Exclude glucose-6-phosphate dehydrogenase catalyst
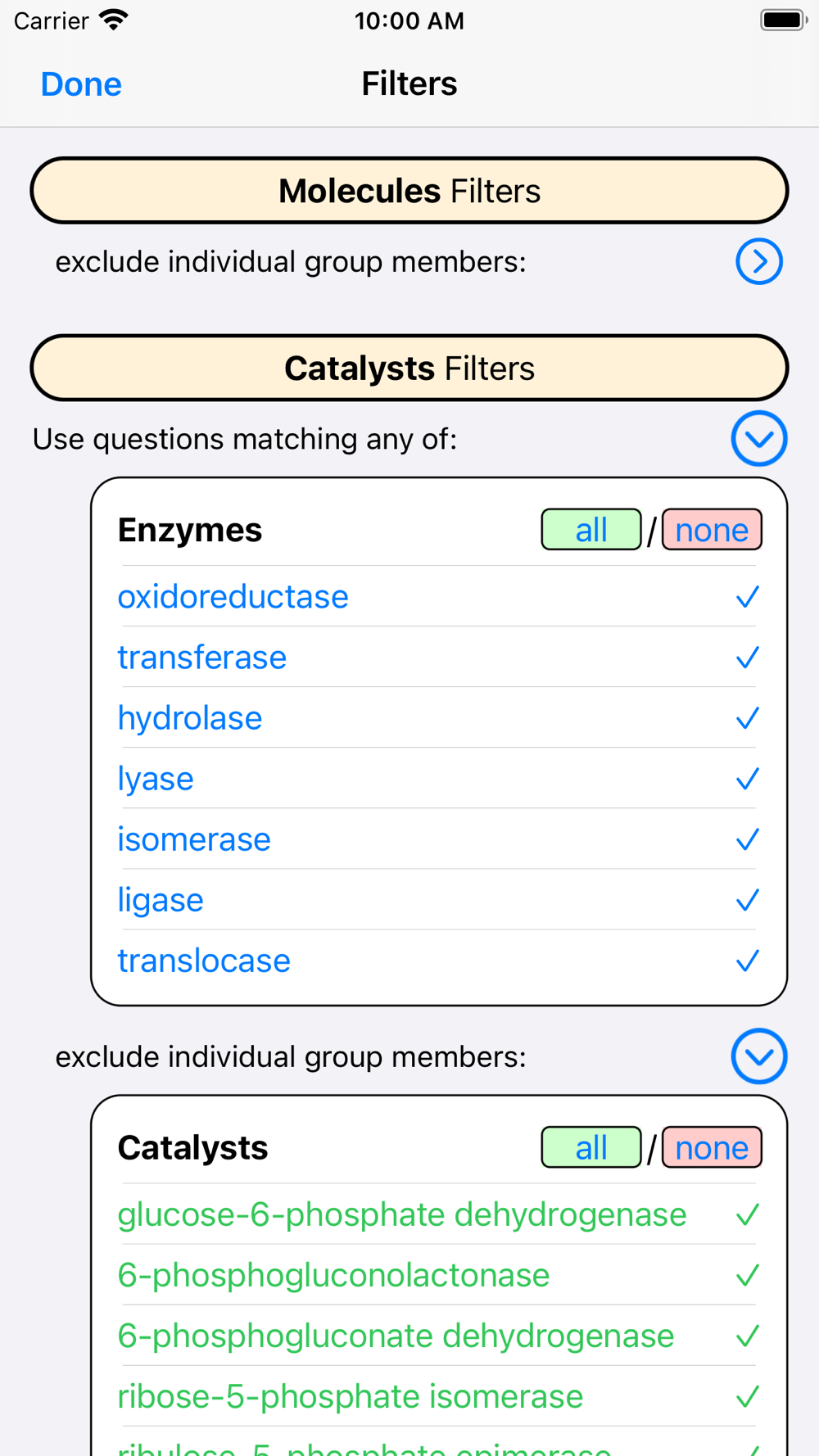Screen dimensions: 819x1456 (438, 1214)
